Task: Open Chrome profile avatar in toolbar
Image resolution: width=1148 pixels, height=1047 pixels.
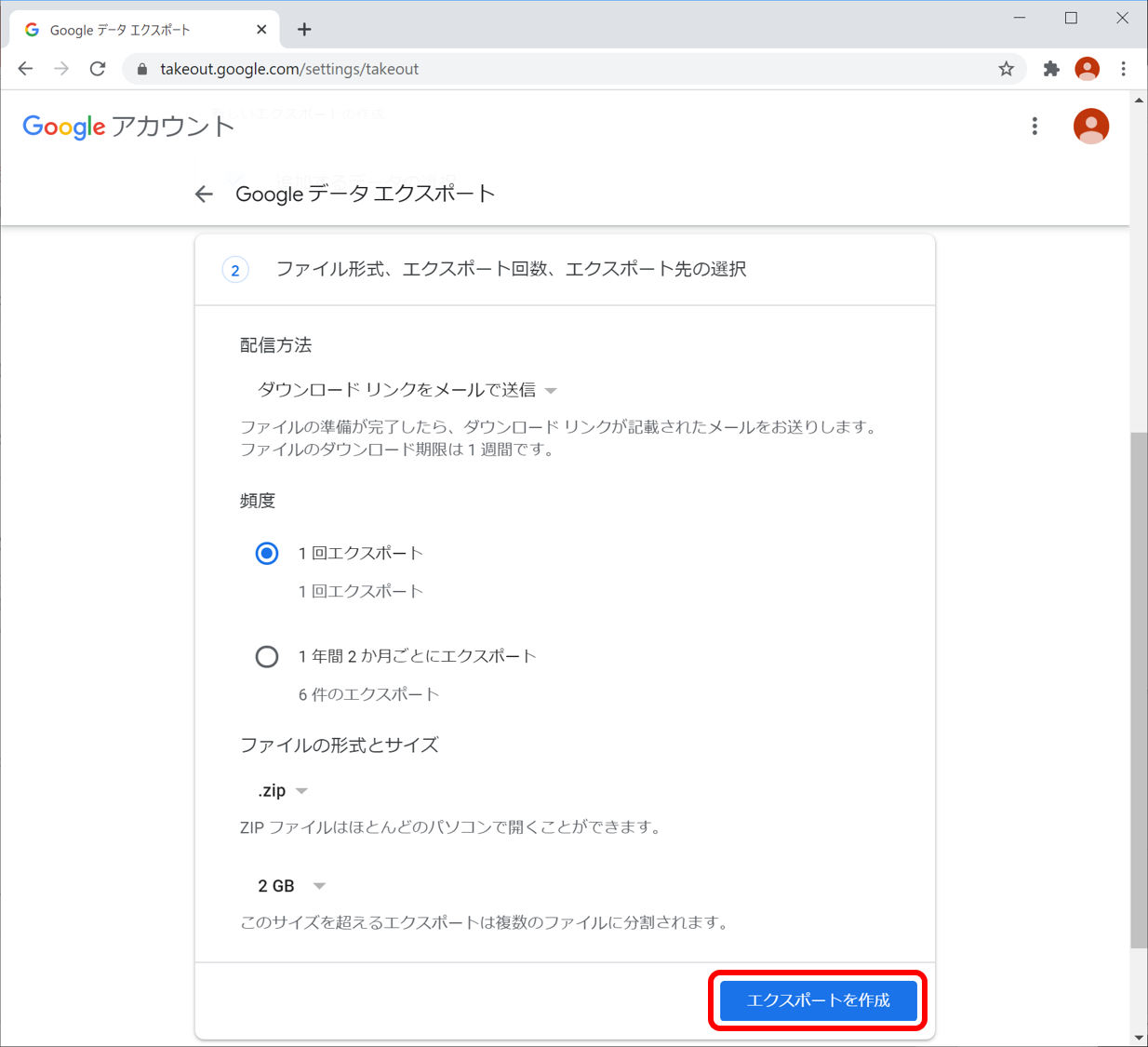Action: click(1087, 69)
